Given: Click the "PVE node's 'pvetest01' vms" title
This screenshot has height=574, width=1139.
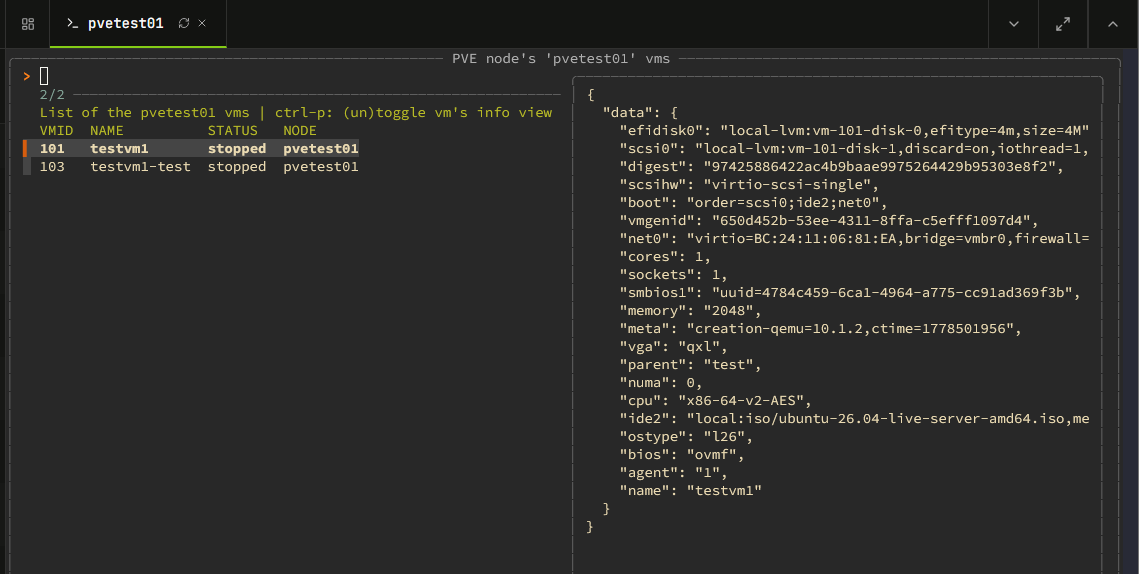Looking at the screenshot, I should click(x=561, y=58).
